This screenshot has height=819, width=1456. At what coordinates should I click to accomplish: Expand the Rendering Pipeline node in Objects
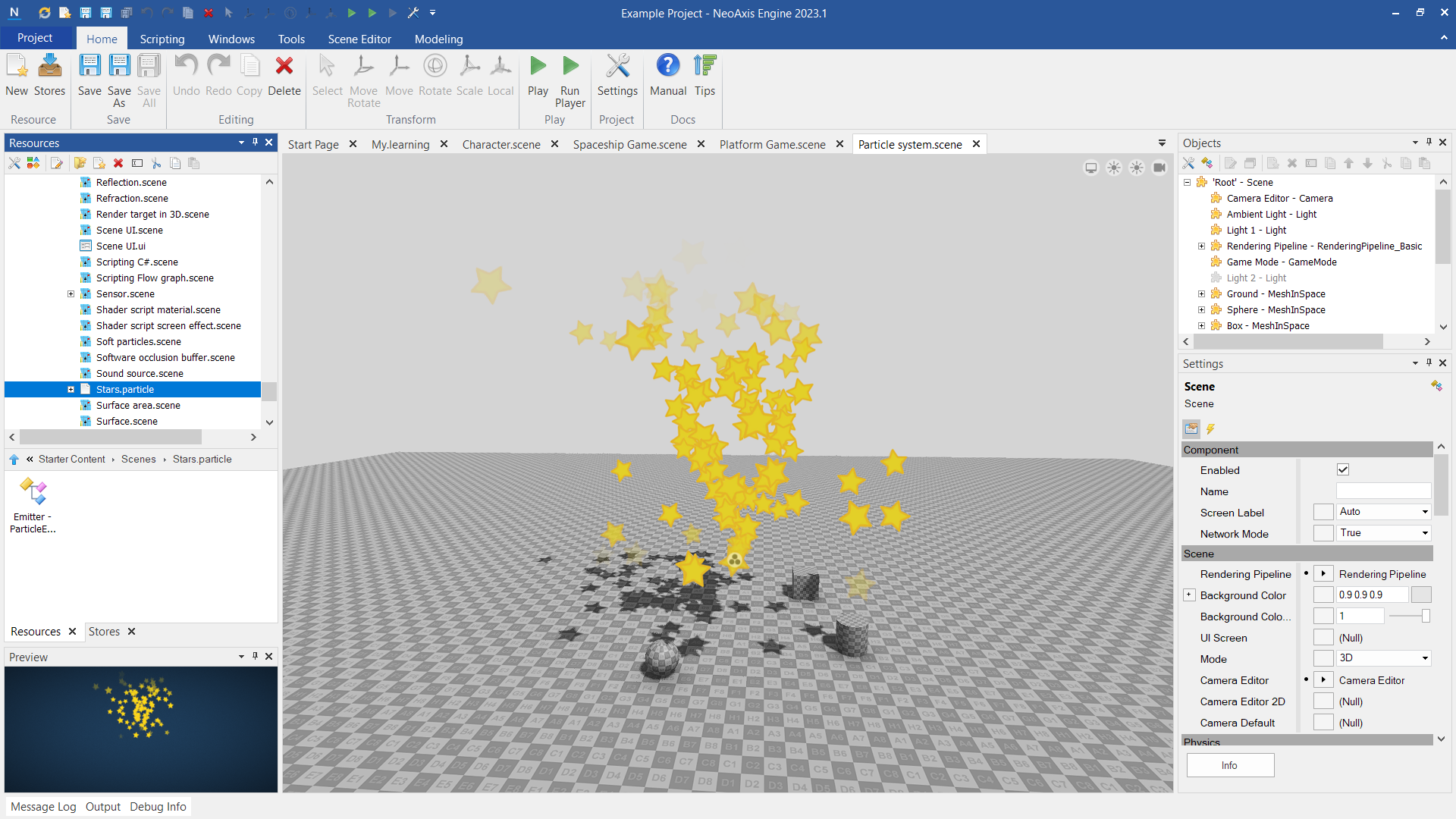click(1202, 246)
